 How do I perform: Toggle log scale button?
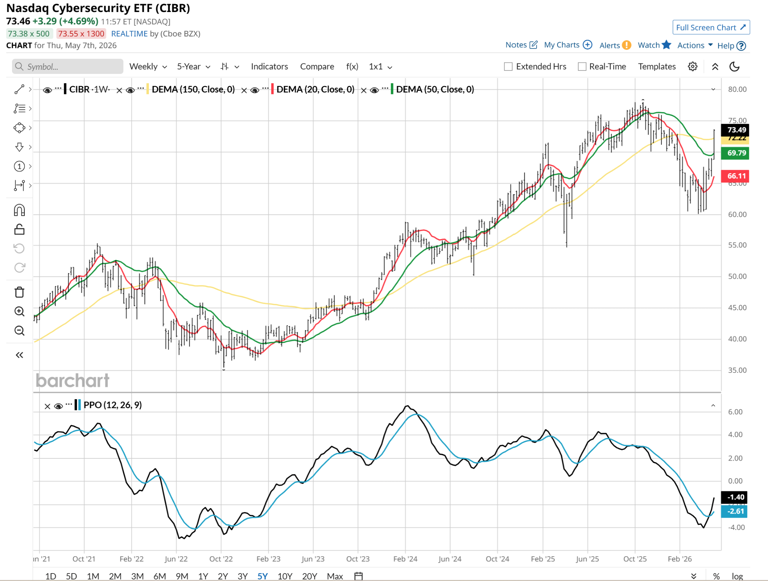(737, 576)
